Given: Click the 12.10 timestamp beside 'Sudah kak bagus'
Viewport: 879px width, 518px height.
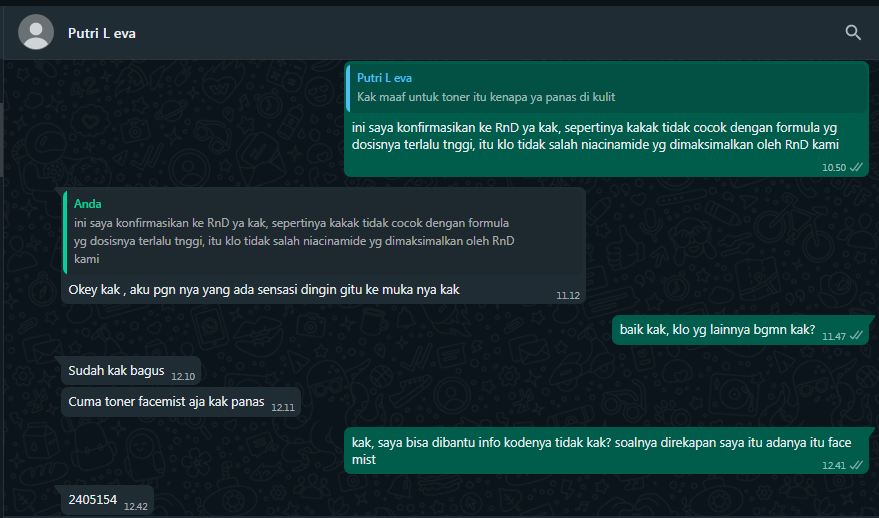Looking at the screenshot, I should pyautogui.click(x=183, y=376).
